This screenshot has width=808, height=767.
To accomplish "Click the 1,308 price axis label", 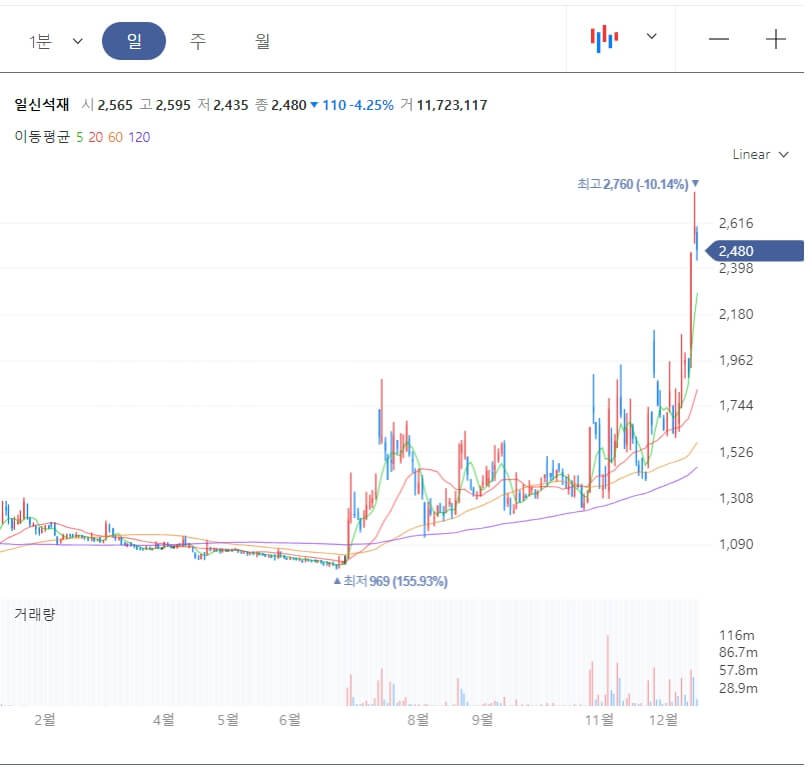I will click(736, 498).
